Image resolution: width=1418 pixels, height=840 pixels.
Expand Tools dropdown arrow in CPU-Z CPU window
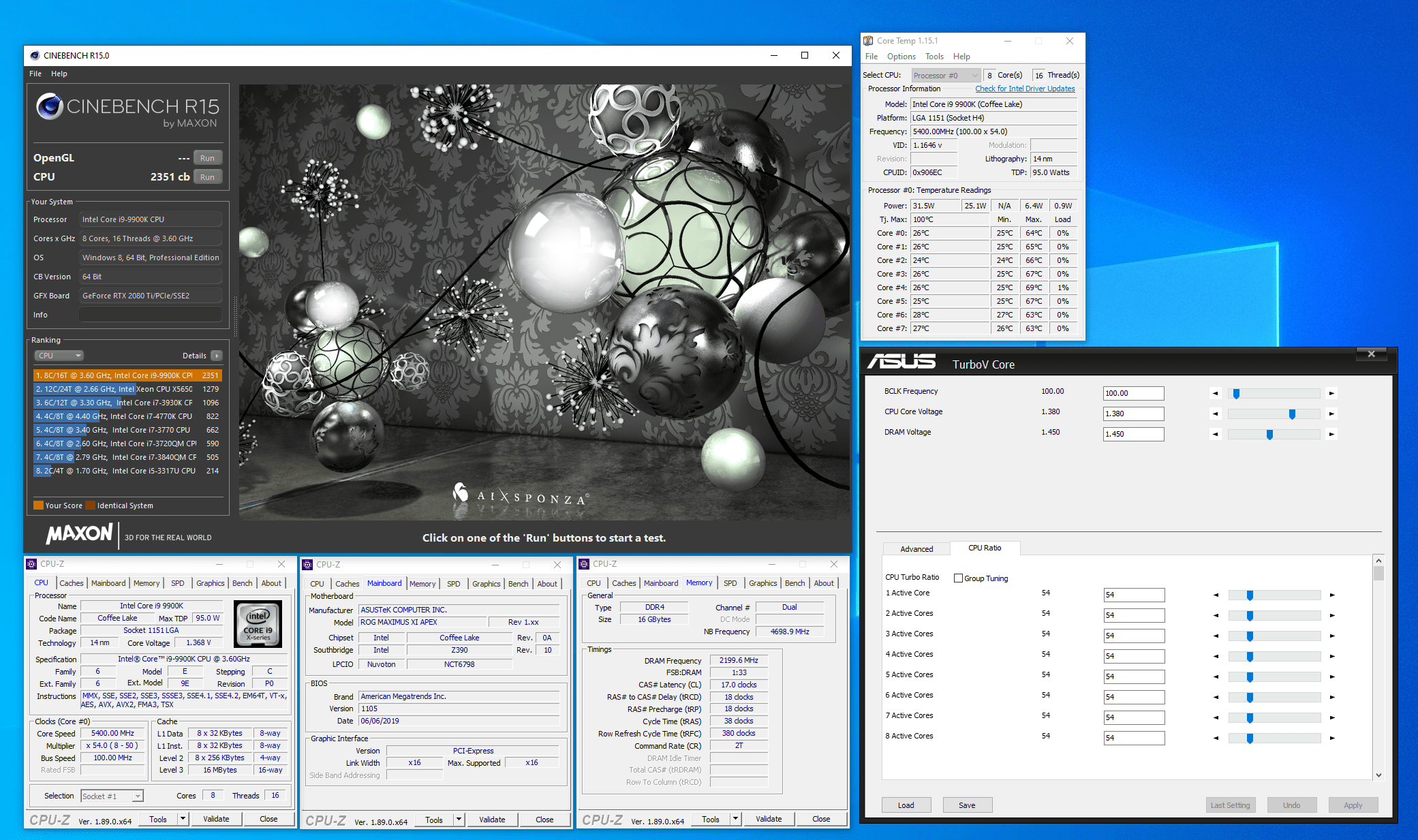pos(183,820)
